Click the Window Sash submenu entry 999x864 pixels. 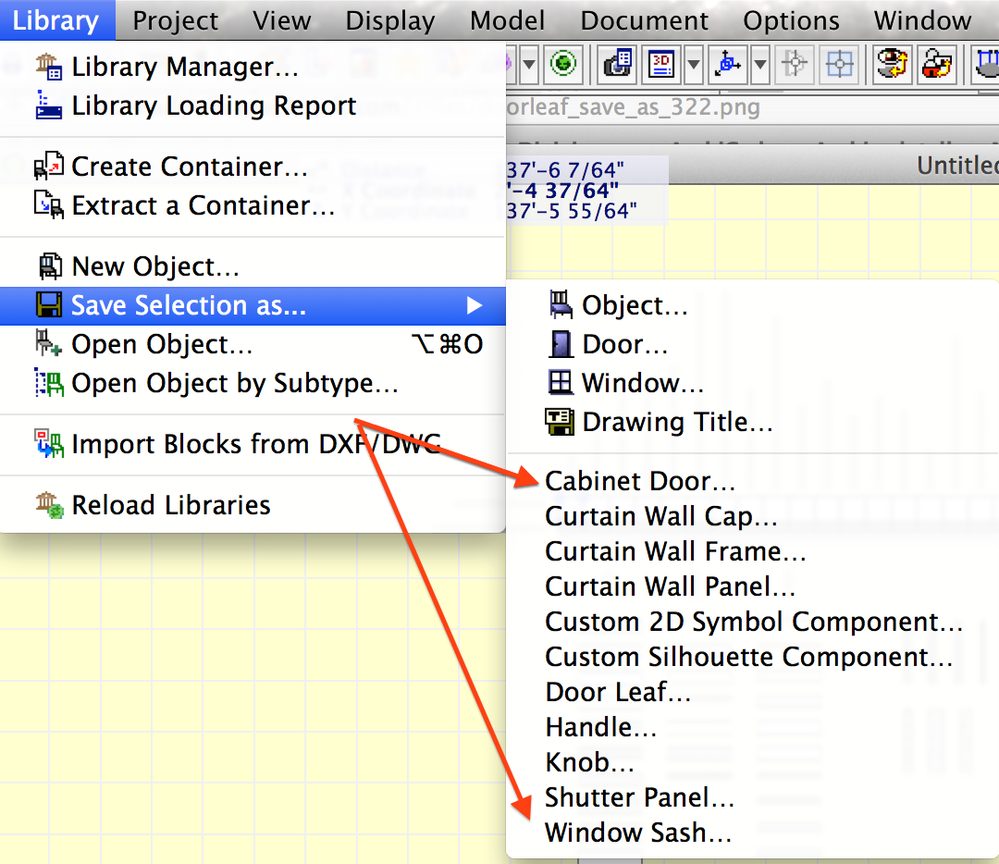[x=638, y=832]
